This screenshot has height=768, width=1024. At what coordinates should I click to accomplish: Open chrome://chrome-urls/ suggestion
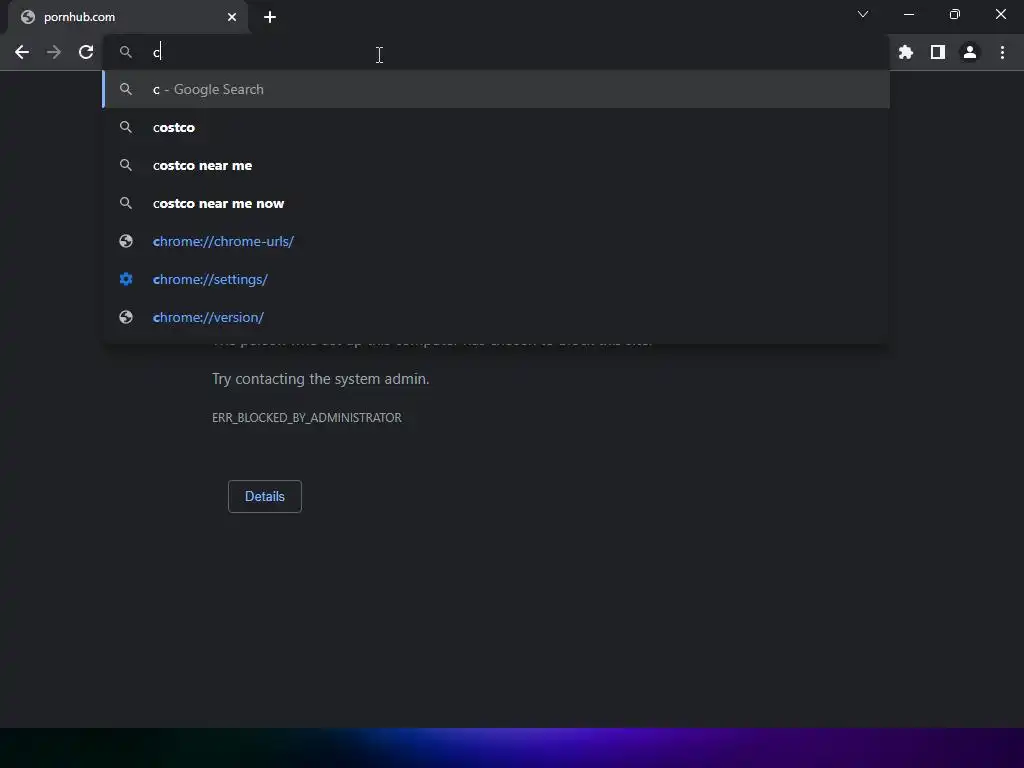[x=496, y=241]
